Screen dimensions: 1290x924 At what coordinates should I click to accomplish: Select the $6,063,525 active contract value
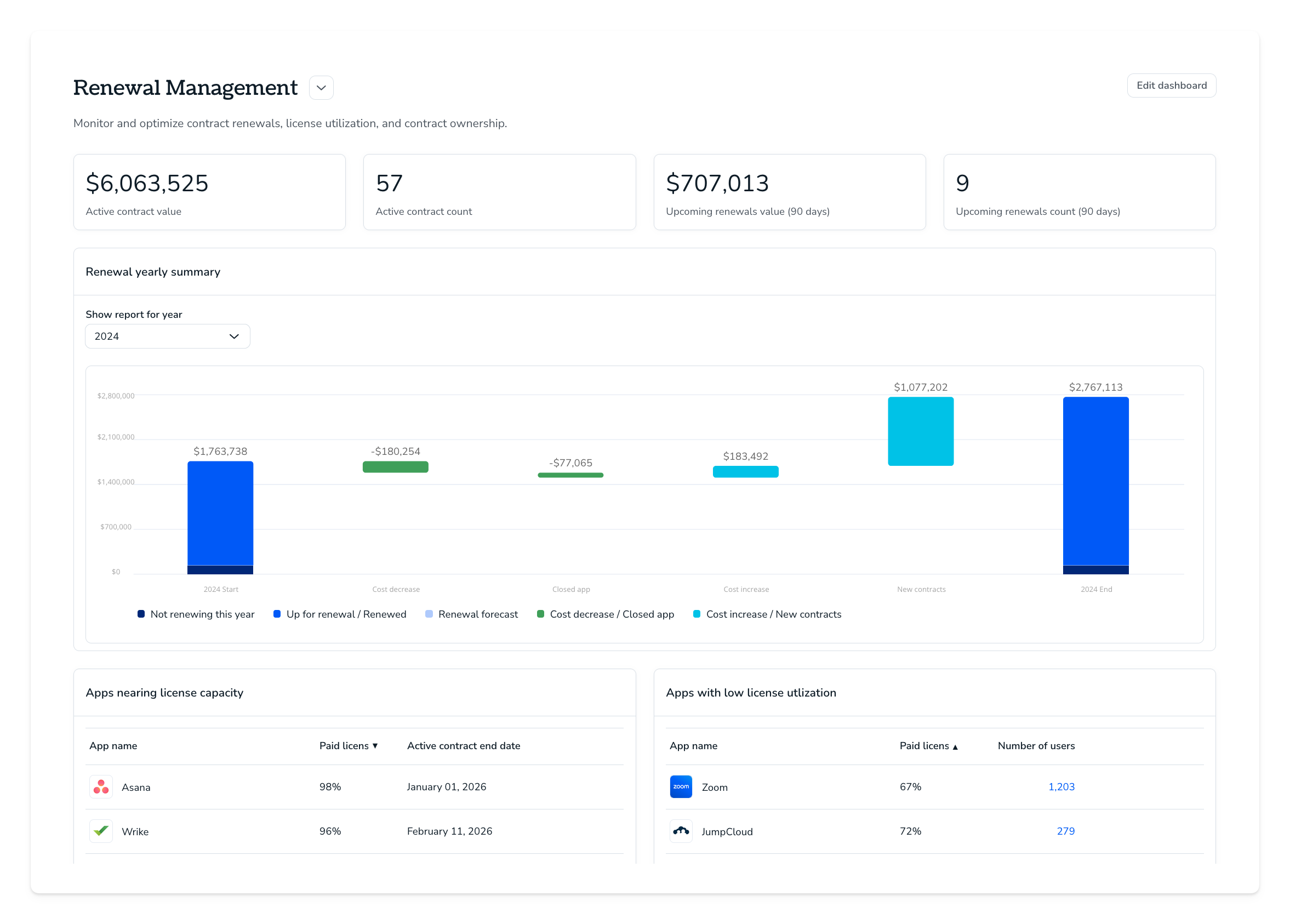147,183
